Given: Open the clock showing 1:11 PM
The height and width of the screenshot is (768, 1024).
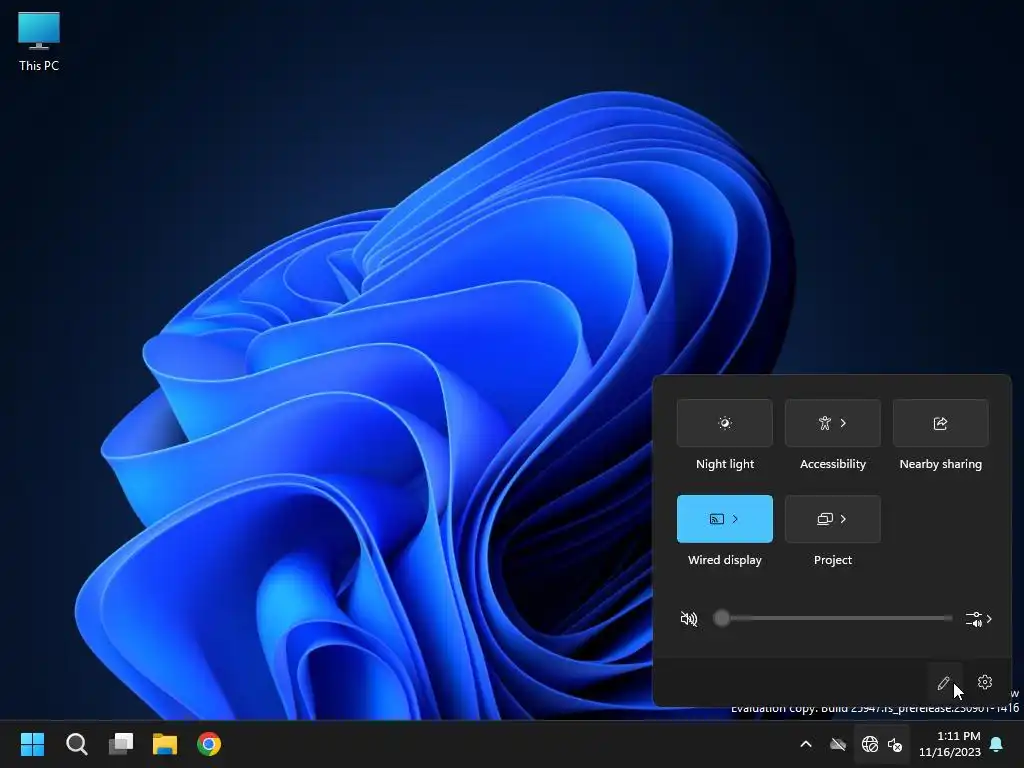Looking at the screenshot, I should (x=958, y=736).
